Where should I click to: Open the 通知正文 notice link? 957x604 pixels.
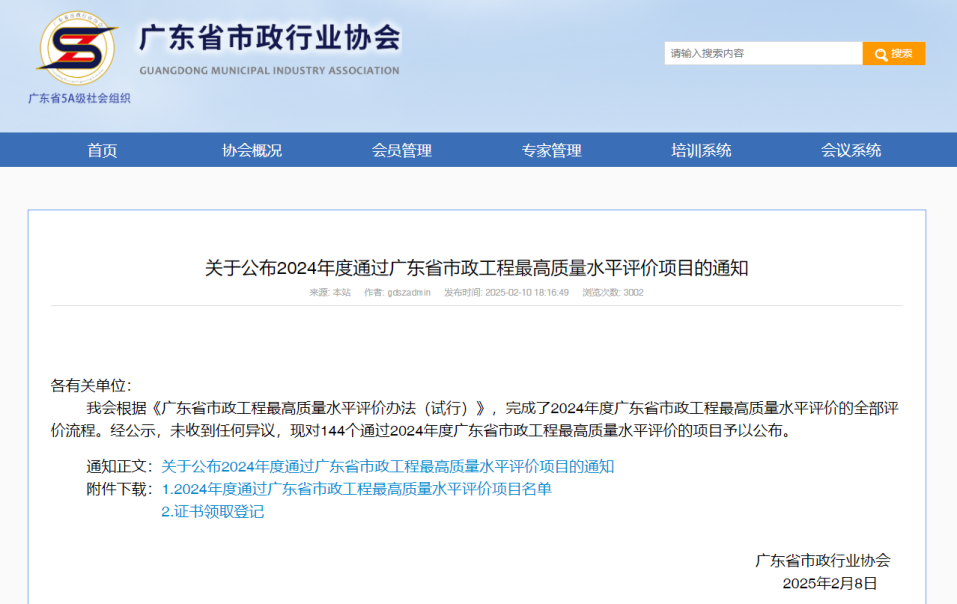point(387,466)
